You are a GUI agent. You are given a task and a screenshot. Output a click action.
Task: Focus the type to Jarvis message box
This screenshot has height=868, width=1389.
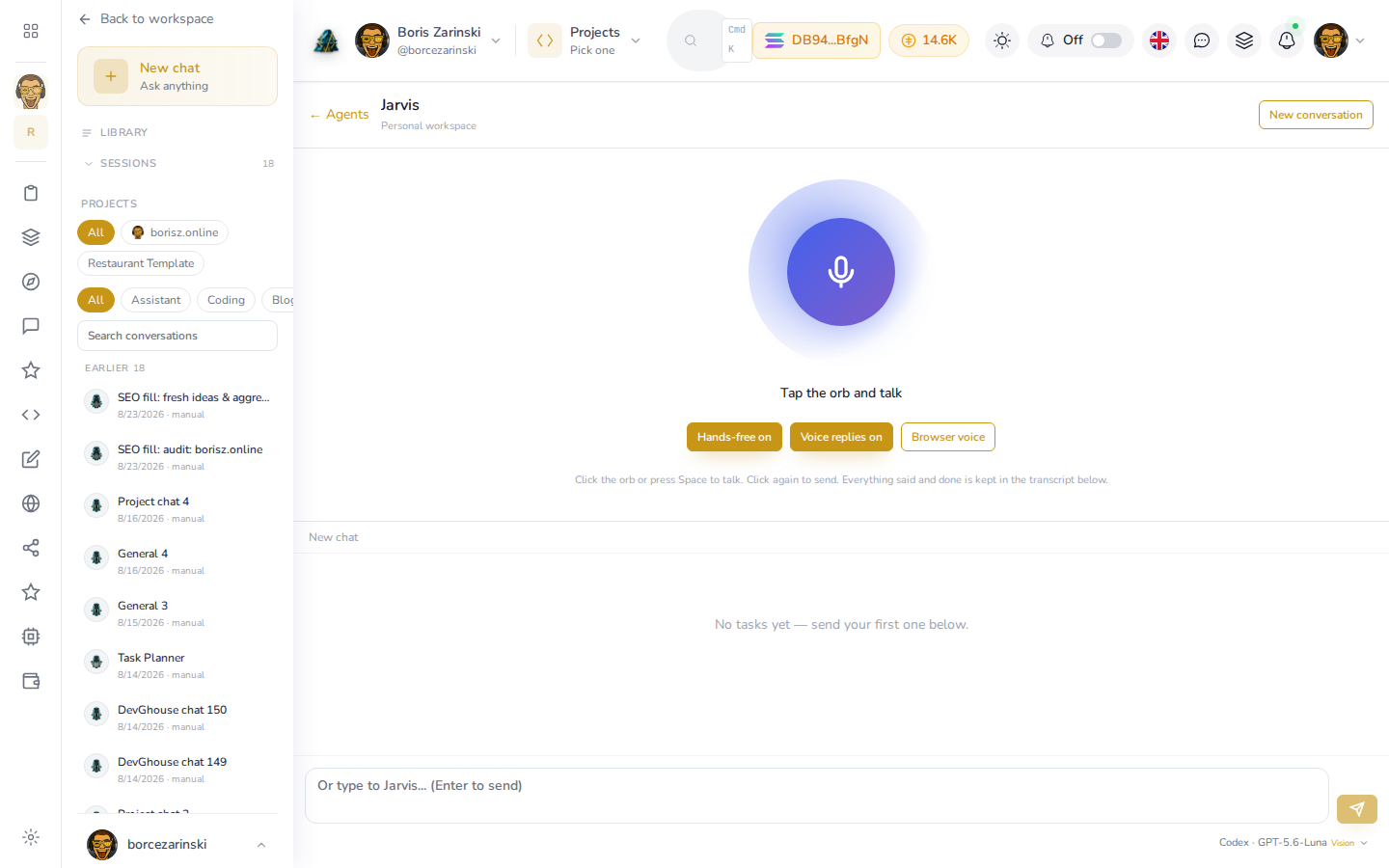click(x=817, y=796)
